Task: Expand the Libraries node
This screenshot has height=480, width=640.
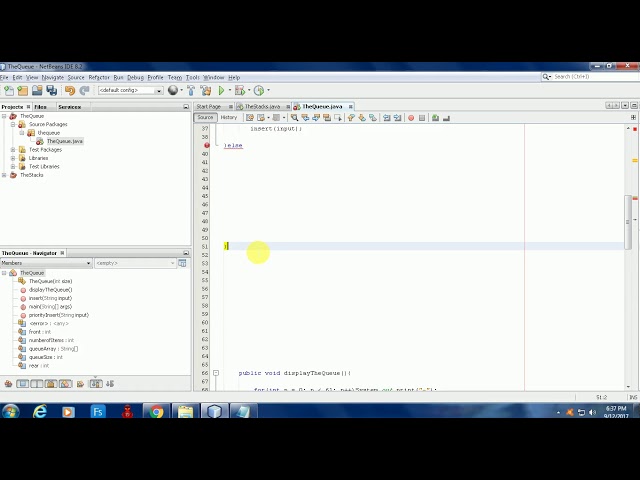Action: (13, 158)
